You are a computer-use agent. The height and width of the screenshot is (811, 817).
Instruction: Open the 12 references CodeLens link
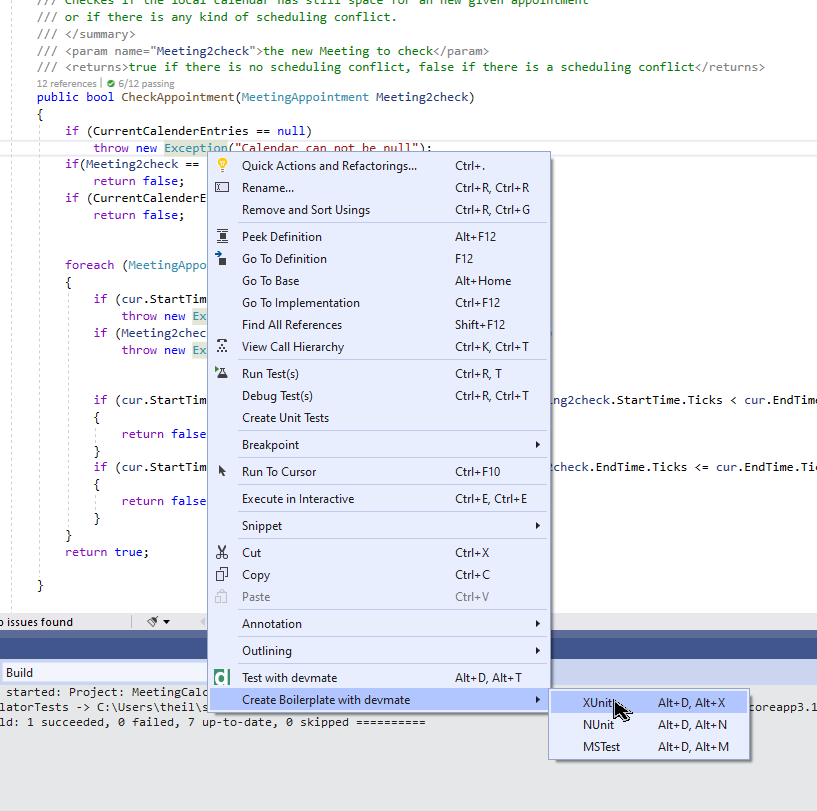[66, 83]
